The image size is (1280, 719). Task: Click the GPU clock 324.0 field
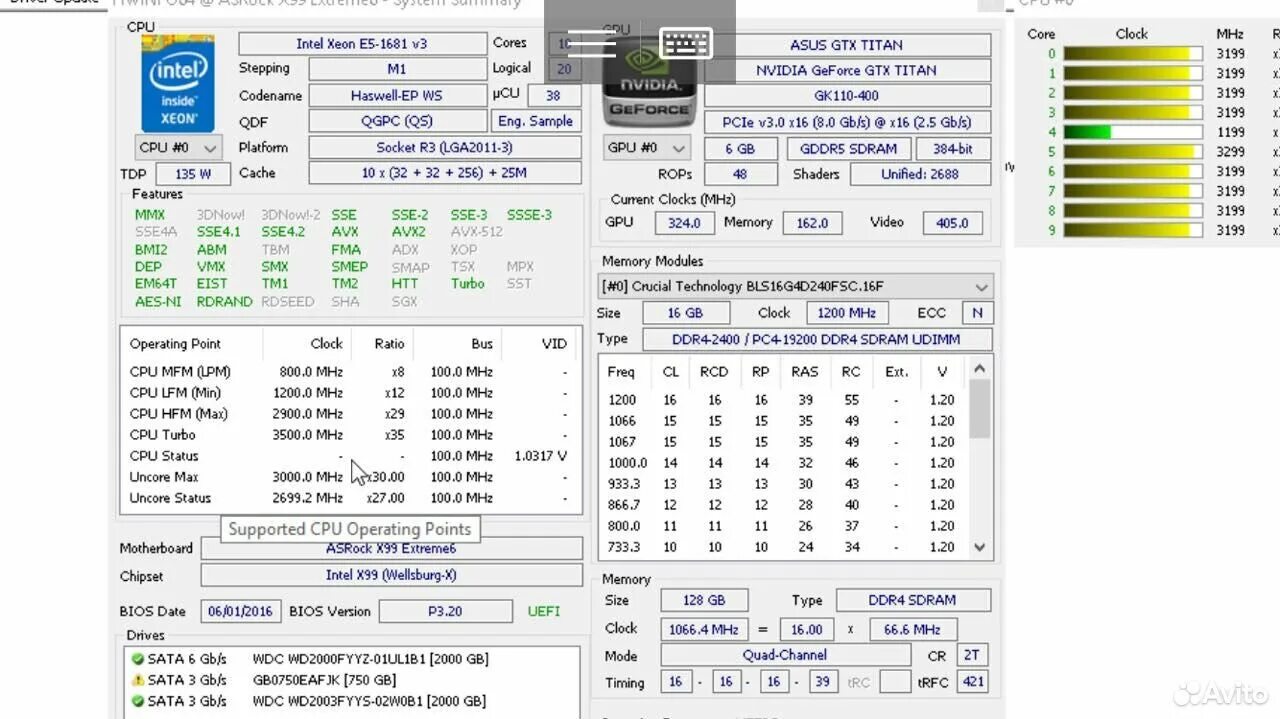pos(685,223)
